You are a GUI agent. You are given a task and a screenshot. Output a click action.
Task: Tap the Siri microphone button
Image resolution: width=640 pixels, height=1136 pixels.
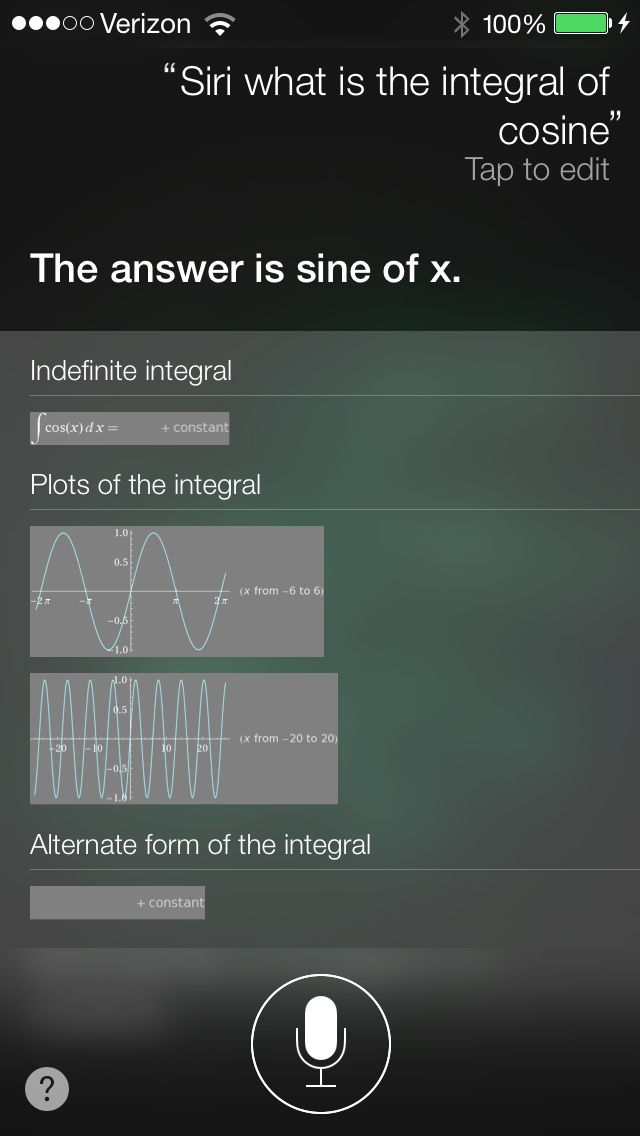pos(320,1043)
